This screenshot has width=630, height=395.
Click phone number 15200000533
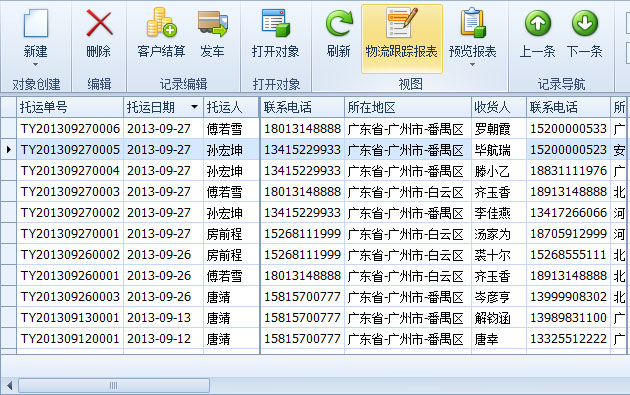coord(568,129)
